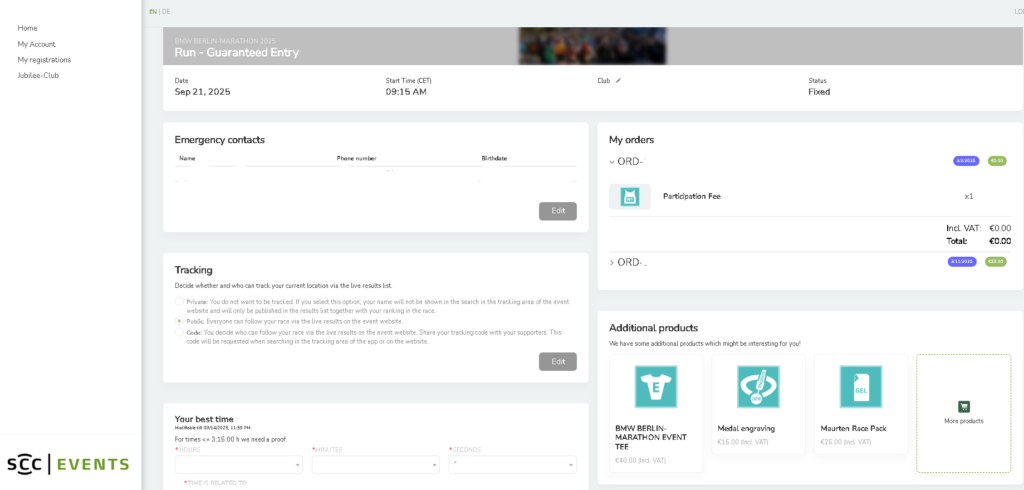
Task: Click the Sep 21, 2025 date value
Action: click(x=202, y=92)
